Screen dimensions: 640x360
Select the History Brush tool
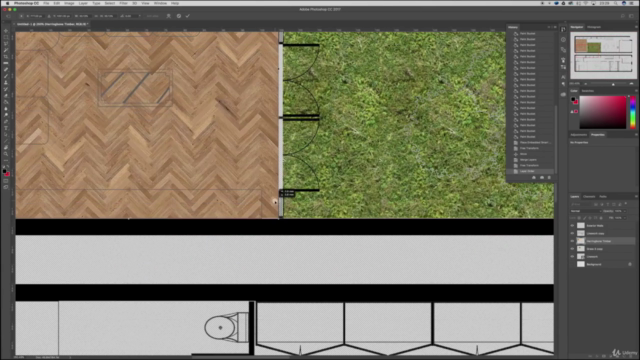(6, 89)
